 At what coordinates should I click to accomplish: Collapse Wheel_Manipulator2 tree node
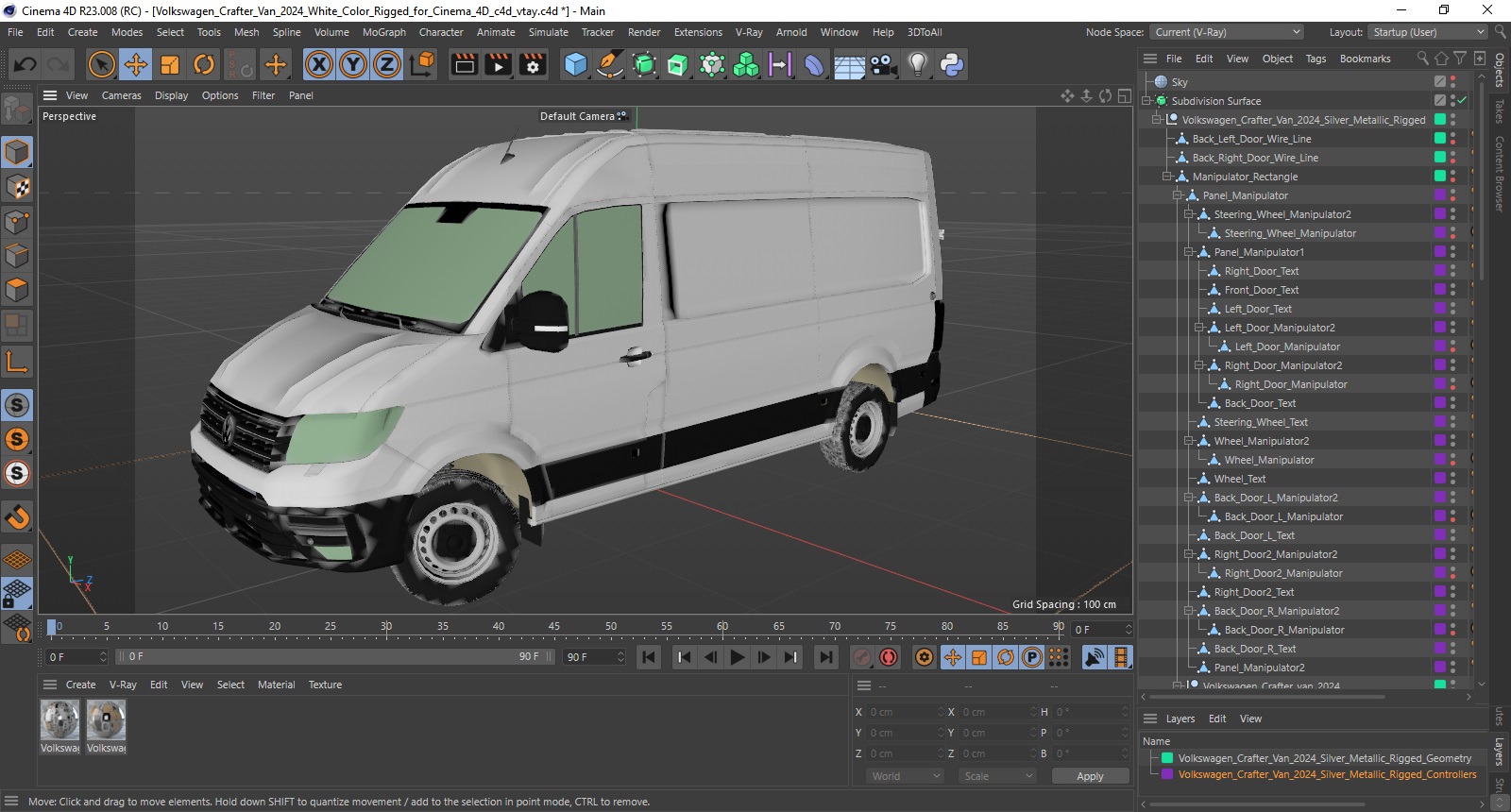pos(1189,441)
